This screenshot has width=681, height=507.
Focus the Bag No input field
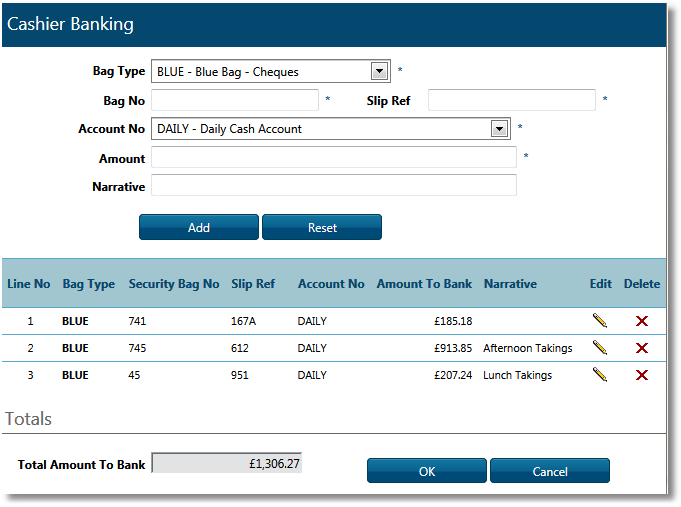(x=235, y=100)
